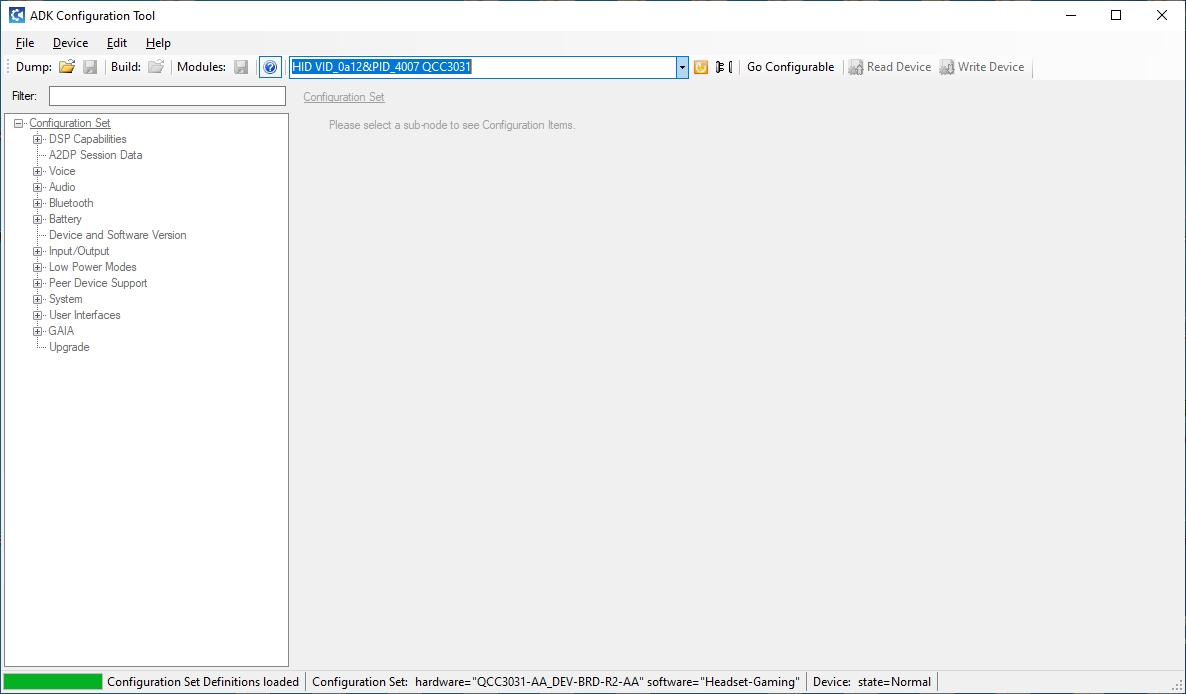Collapse the Configuration Set root node
The height and width of the screenshot is (694, 1186).
[18, 123]
